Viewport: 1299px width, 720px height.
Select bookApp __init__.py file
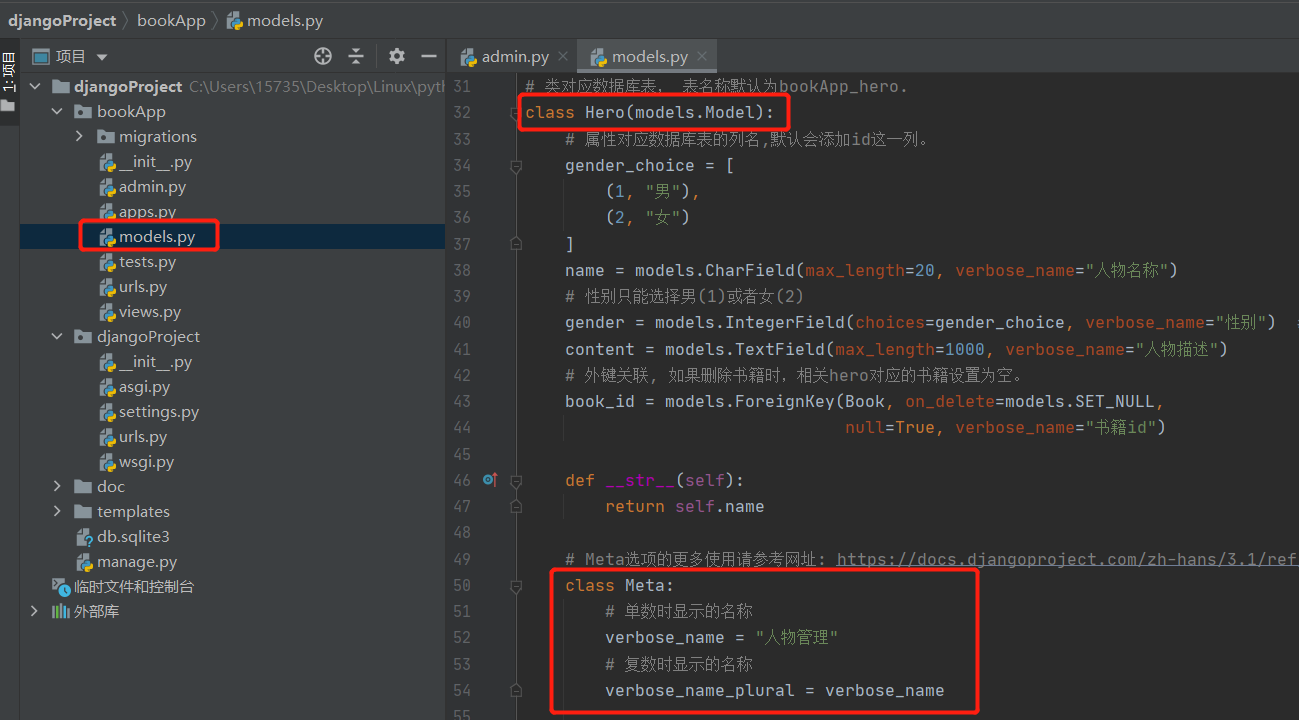pyautogui.click(x=155, y=162)
